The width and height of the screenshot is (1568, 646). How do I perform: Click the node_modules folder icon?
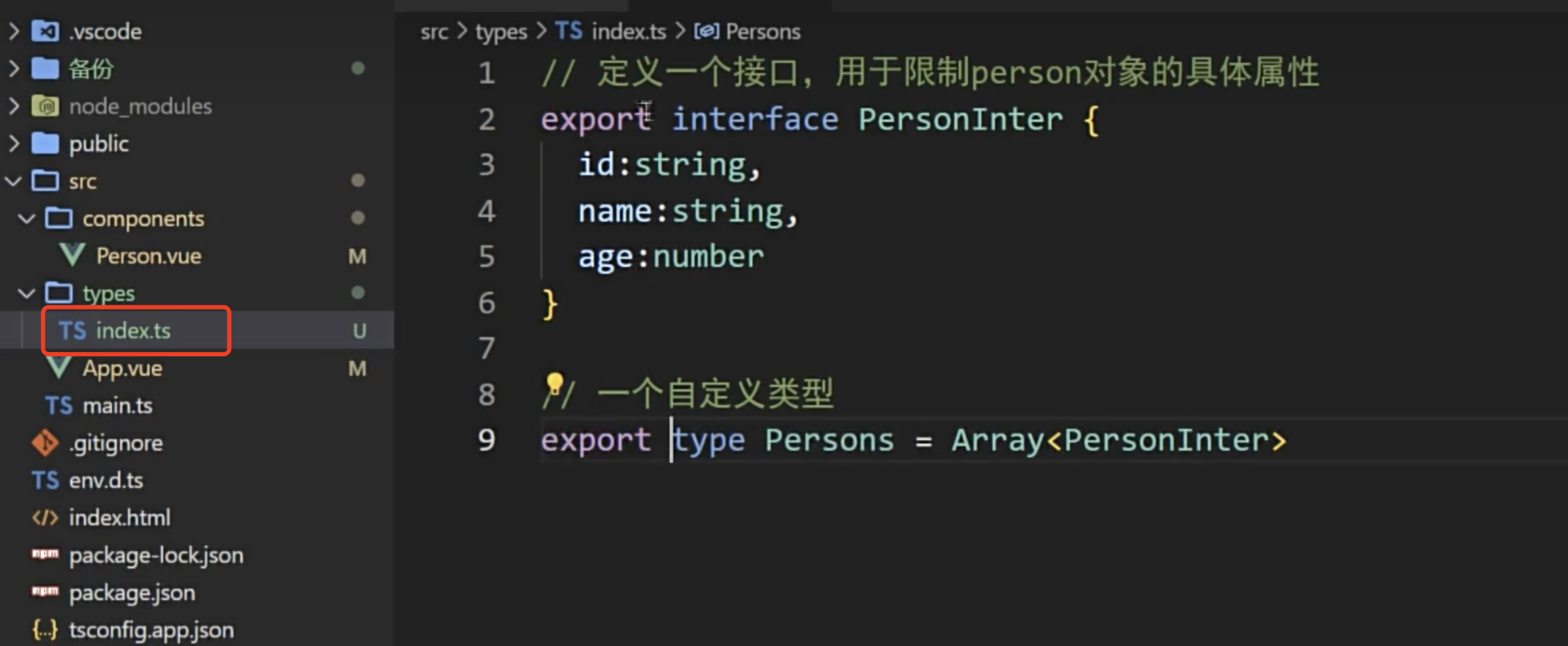45,106
